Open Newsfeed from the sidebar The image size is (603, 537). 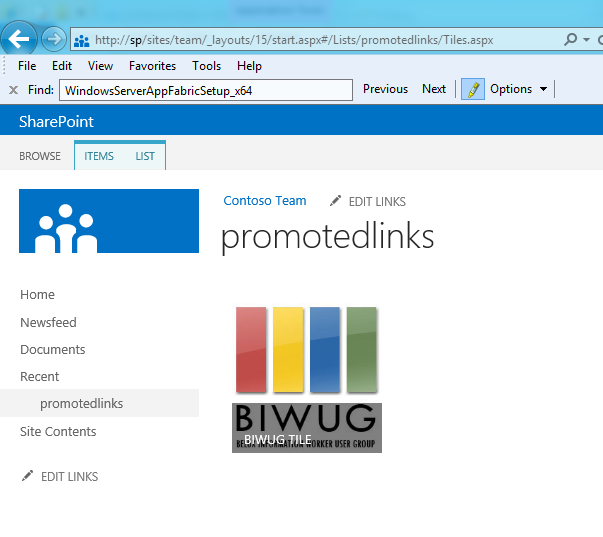(x=48, y=322)
